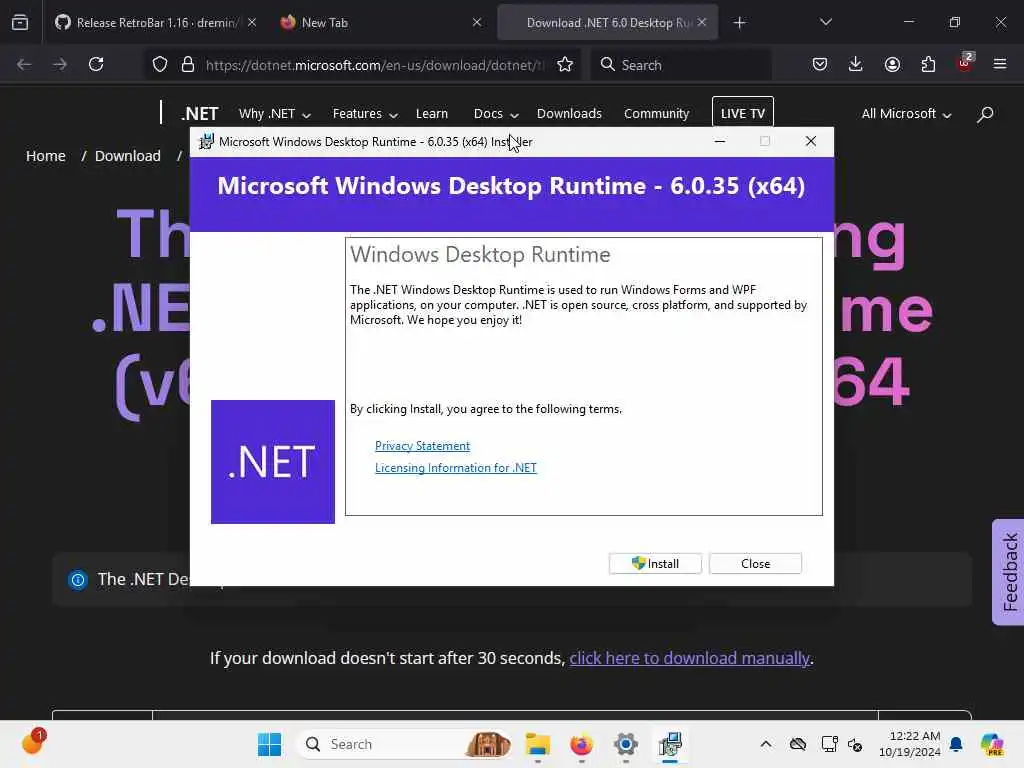Image resolution: width=1024 pixels, height=768 pixels.
Task: Go back with the browser back arrow
Action: pos(24,64)
